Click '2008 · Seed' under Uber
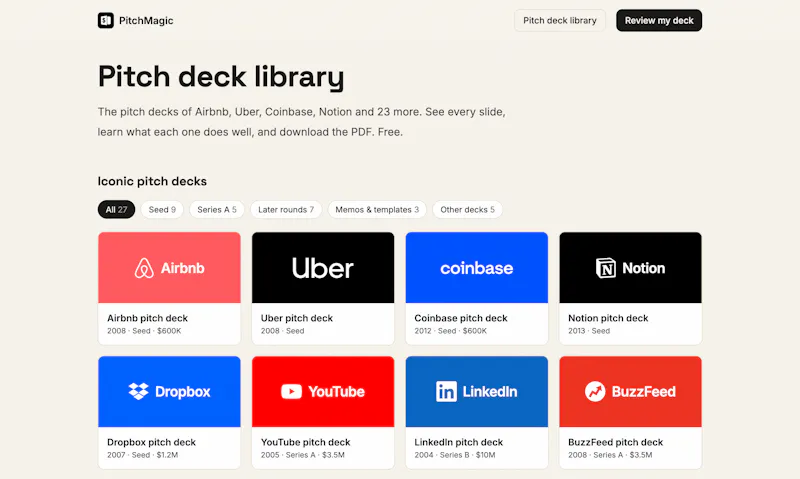This screenshot has height=479, width=800. (x=282, y=331)
